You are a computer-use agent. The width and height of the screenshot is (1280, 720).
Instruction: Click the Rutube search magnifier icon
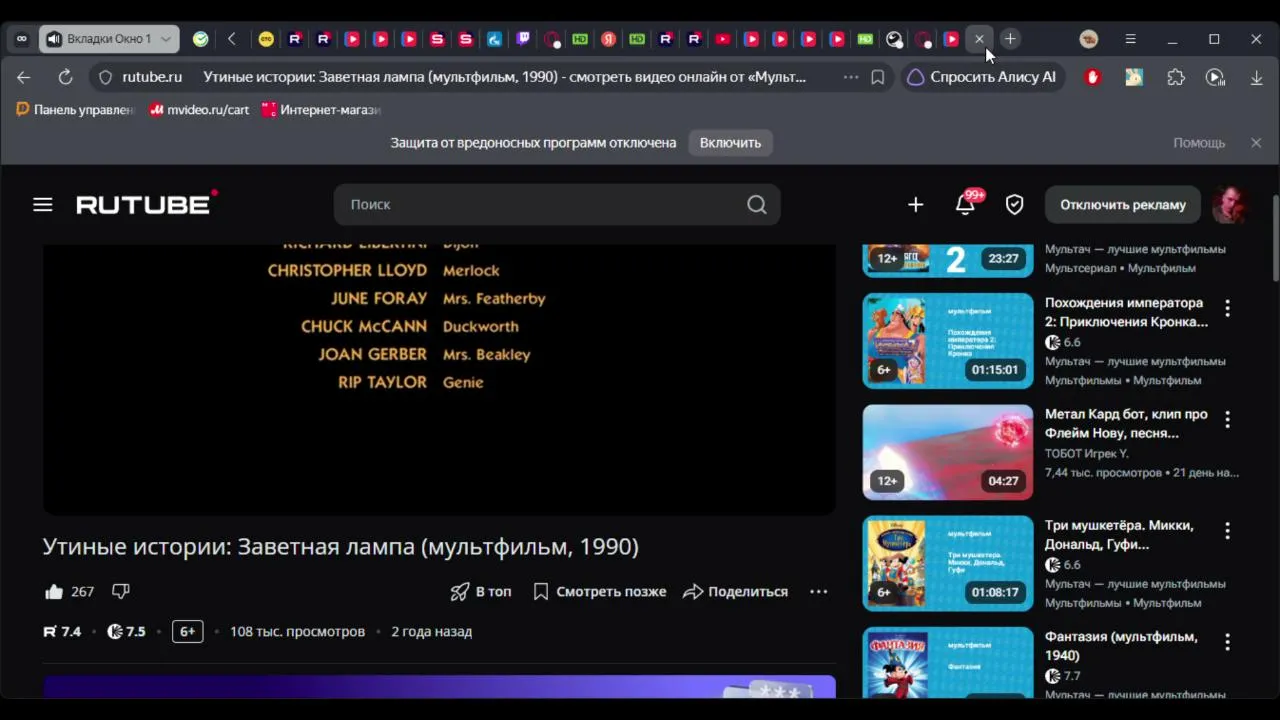757,205
